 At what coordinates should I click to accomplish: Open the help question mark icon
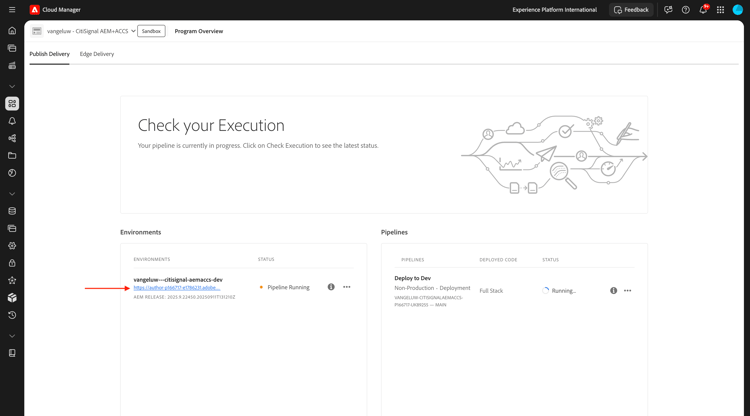pyautogui.click(x=686, y=10)
